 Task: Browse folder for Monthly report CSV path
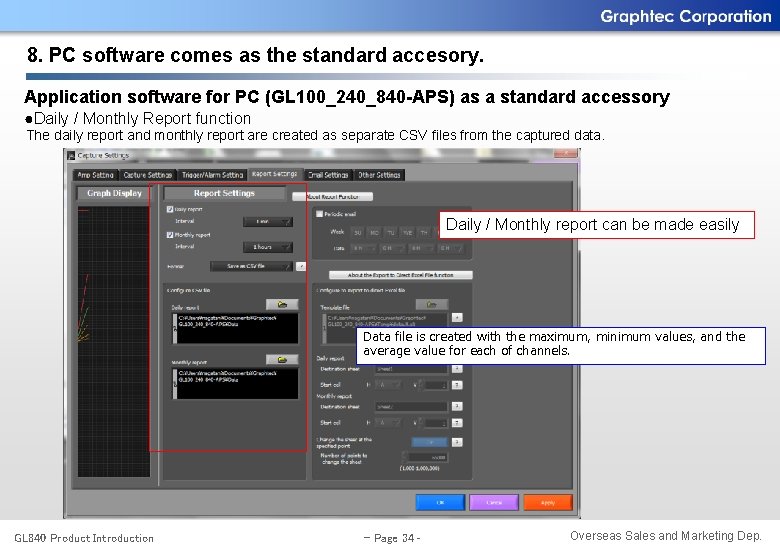[x=282, y=359]
